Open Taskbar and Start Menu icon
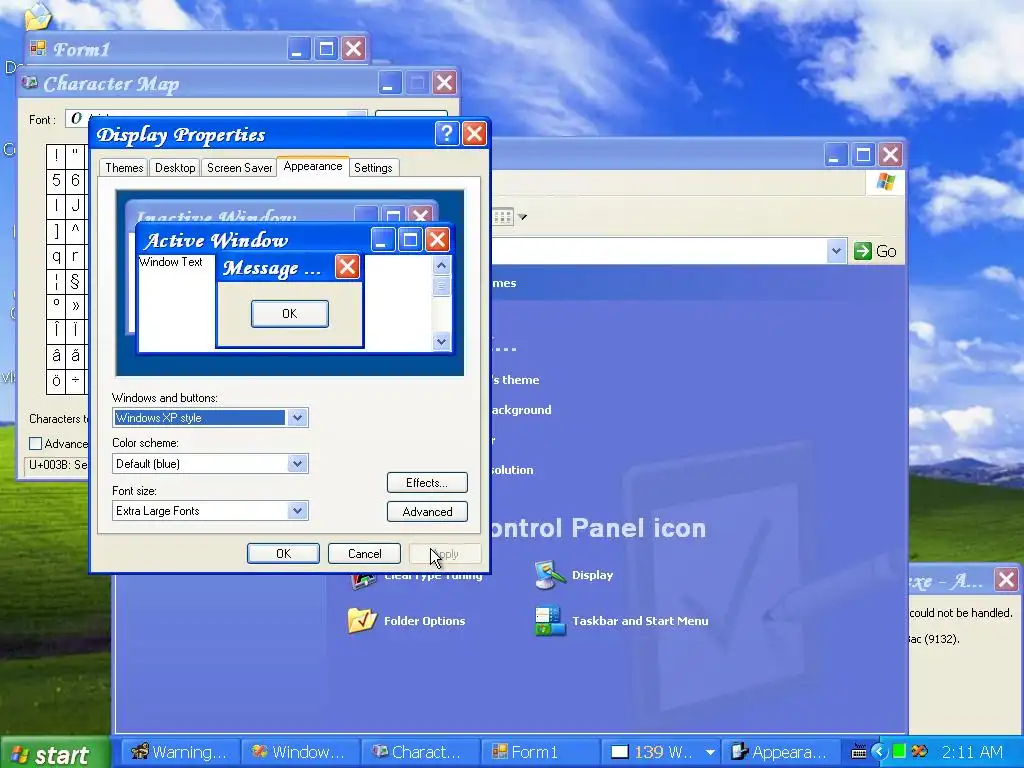Viewport: 1024px width, 768px height. coord(549,621)
